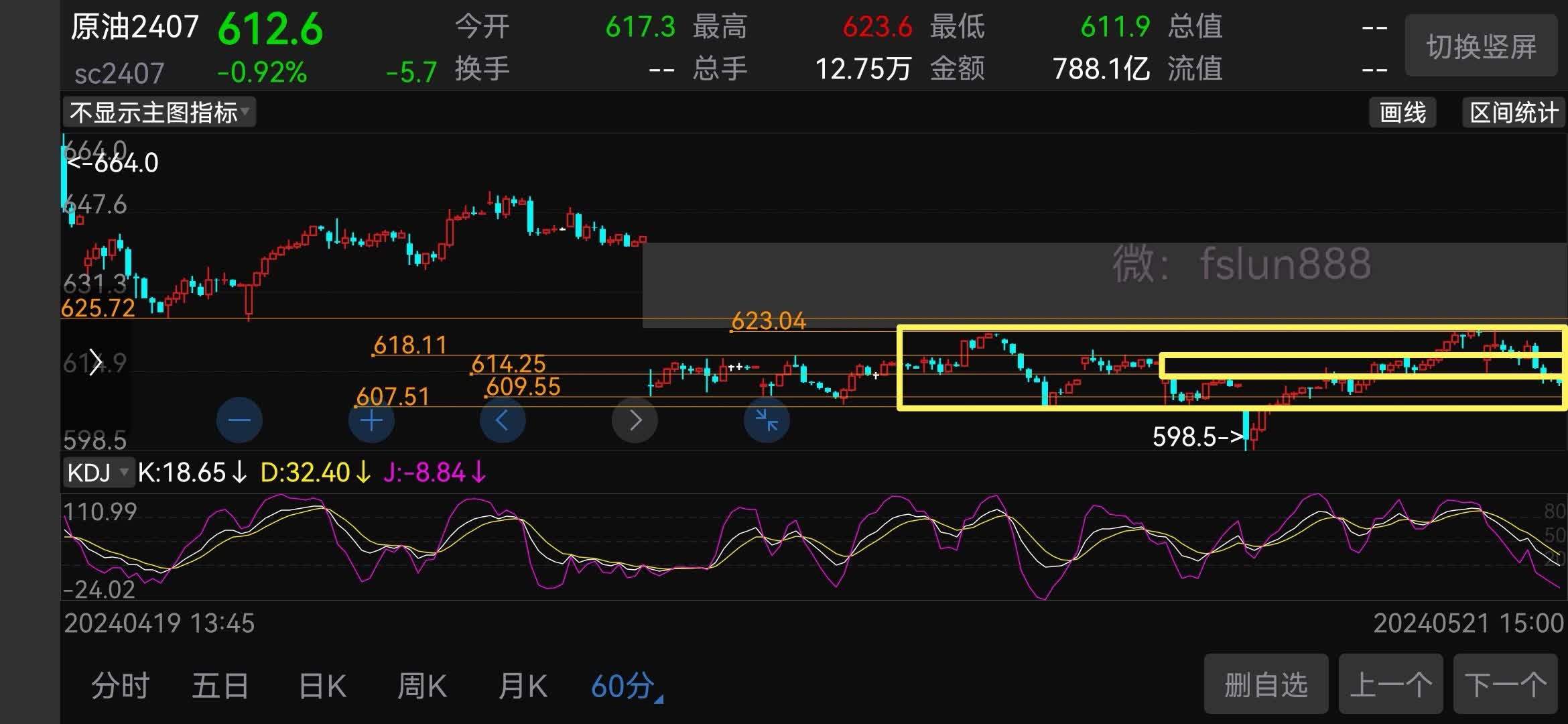This screenshot has width=1568, height=724.
Task: Open KDJ indicator selector dropdown
Action: 98,473
